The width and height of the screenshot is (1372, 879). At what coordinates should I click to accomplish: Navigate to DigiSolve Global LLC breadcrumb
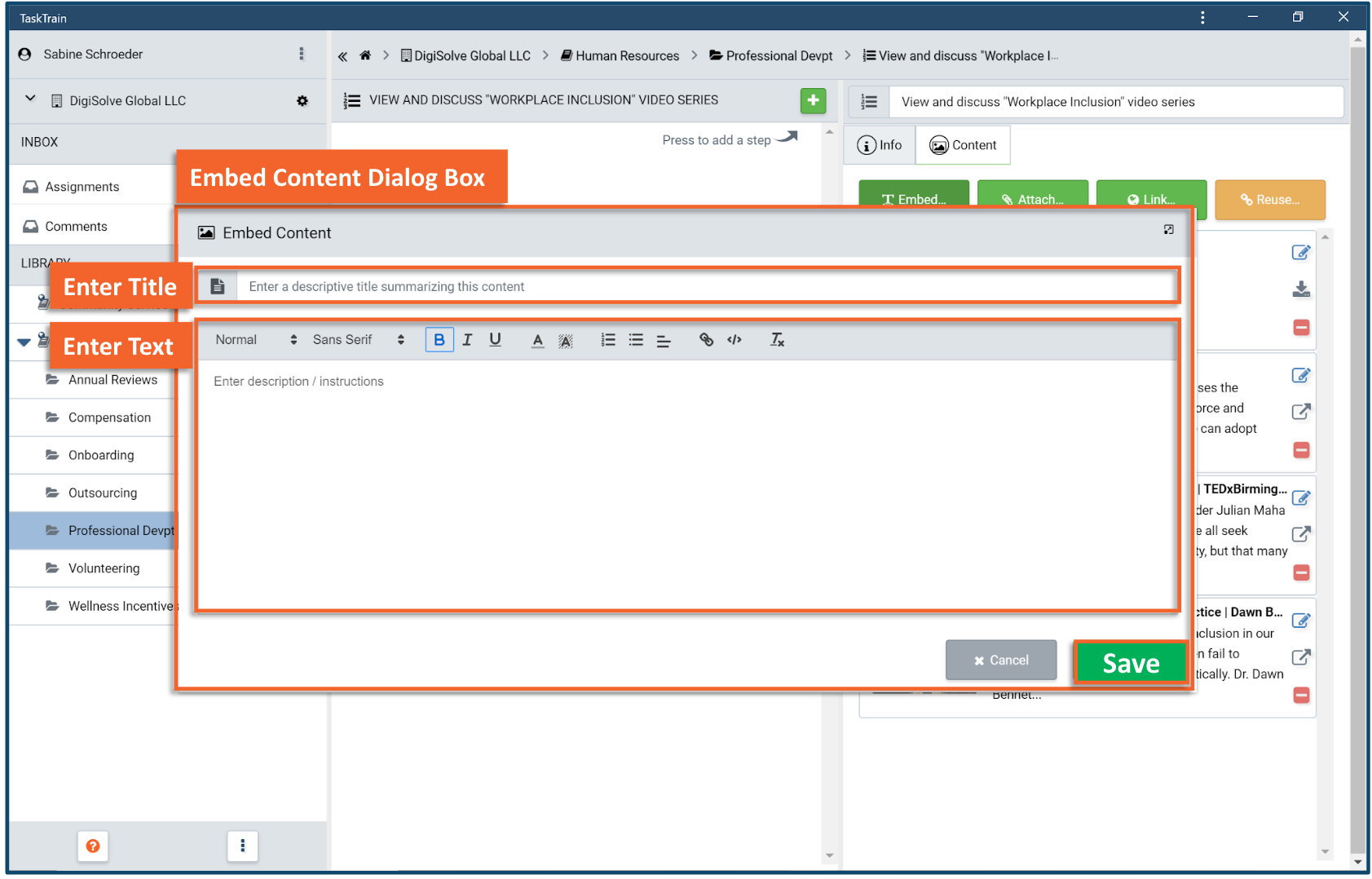465,55
